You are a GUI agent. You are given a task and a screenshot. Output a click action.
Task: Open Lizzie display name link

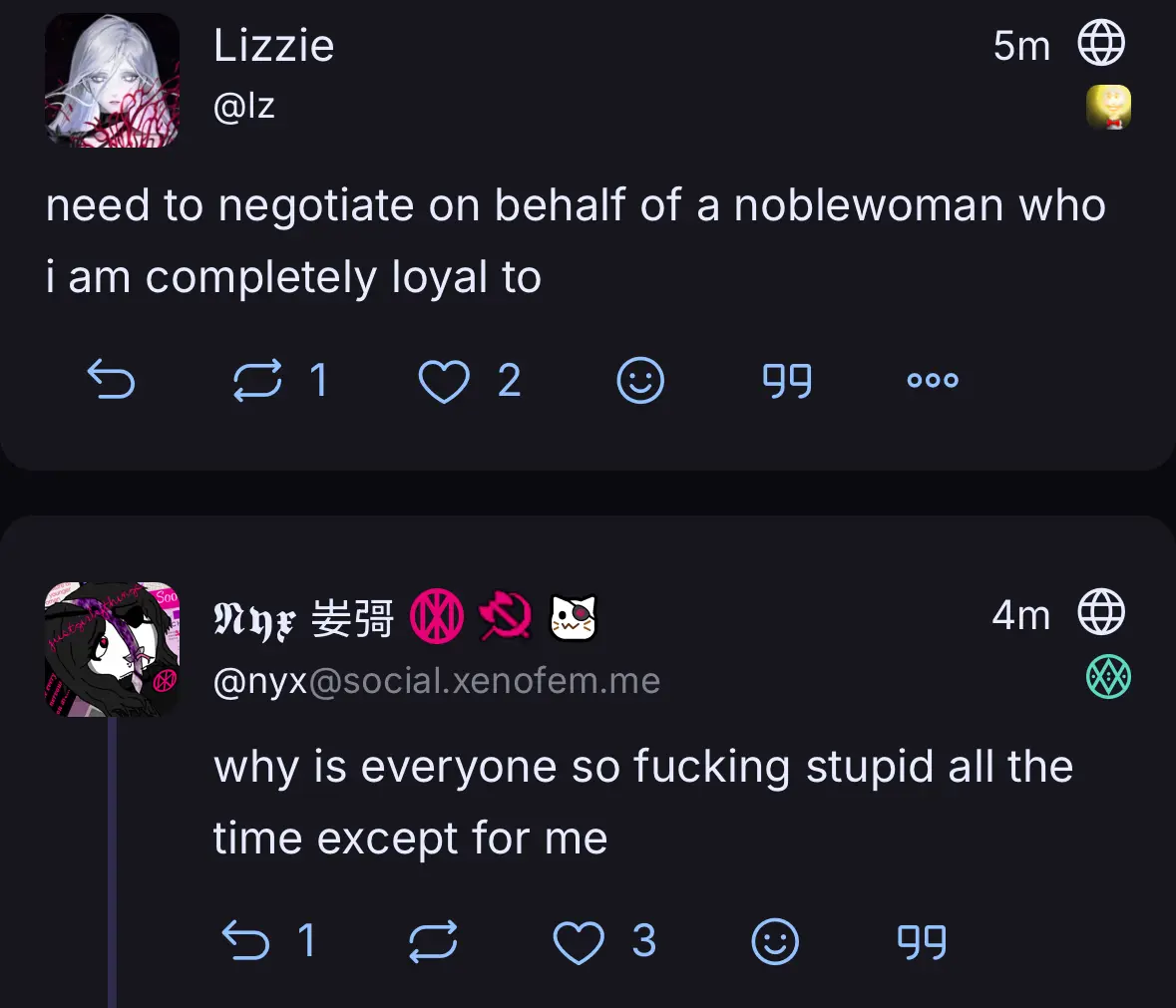[273, 45]
